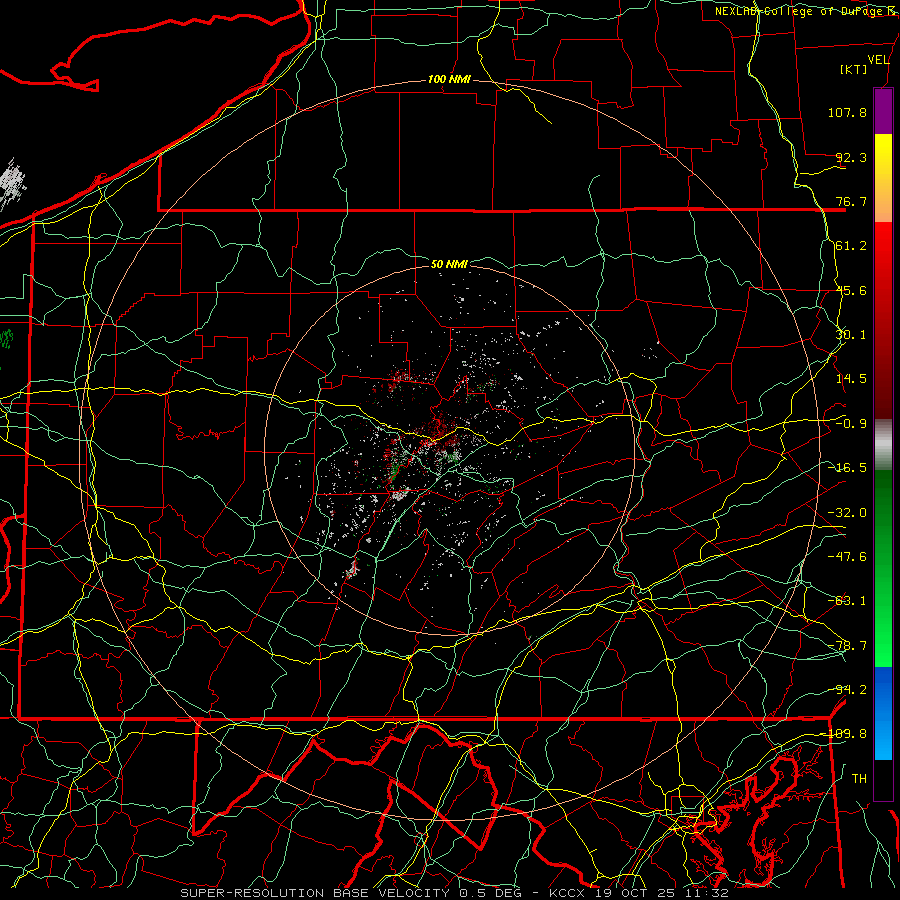Click the -47.6 value on the velocity scale
This screenshot has height=900, width=900.
pos(847,557)
